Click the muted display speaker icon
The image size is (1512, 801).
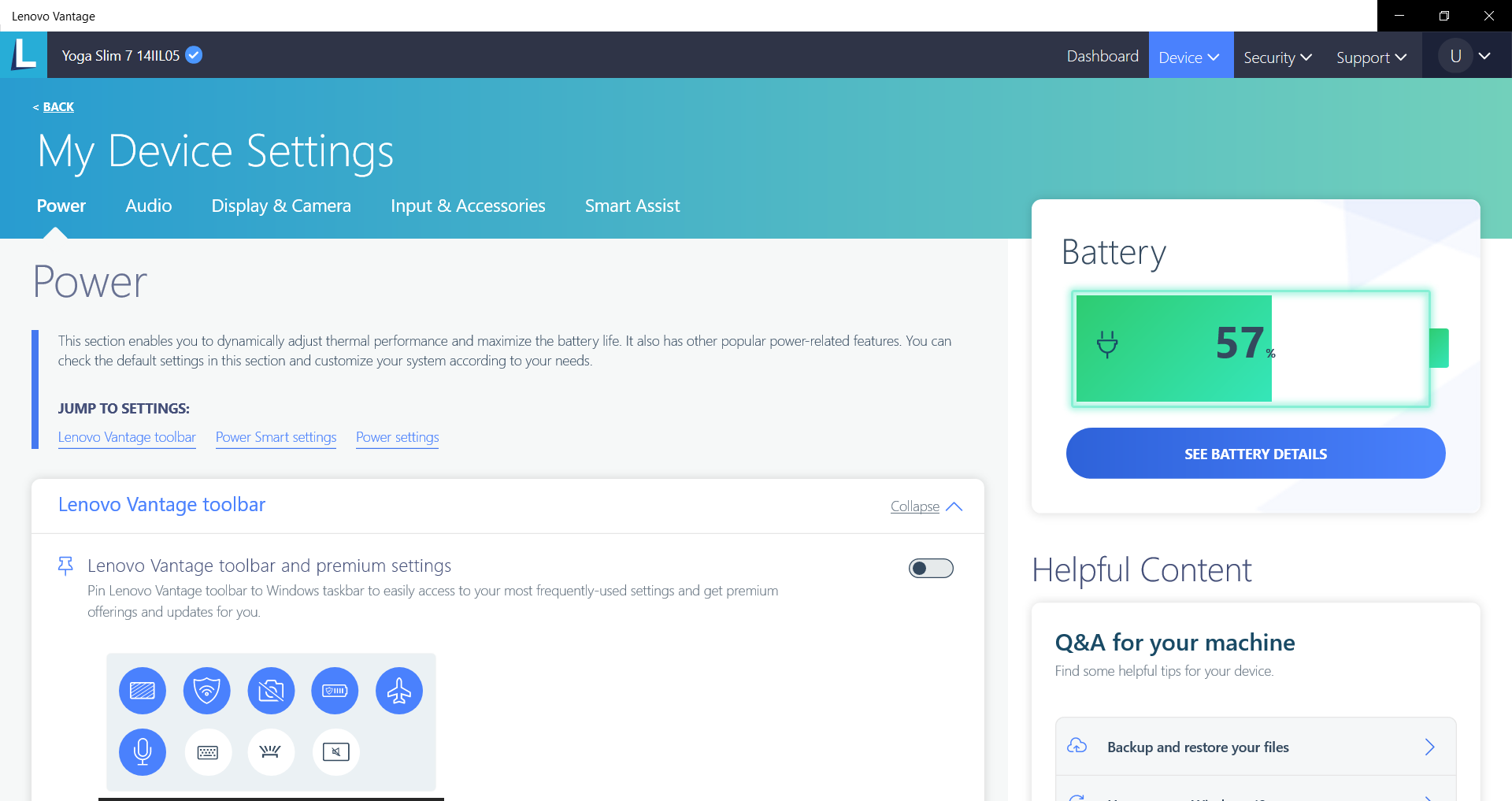pyautogui.click(x=336, y=752)
